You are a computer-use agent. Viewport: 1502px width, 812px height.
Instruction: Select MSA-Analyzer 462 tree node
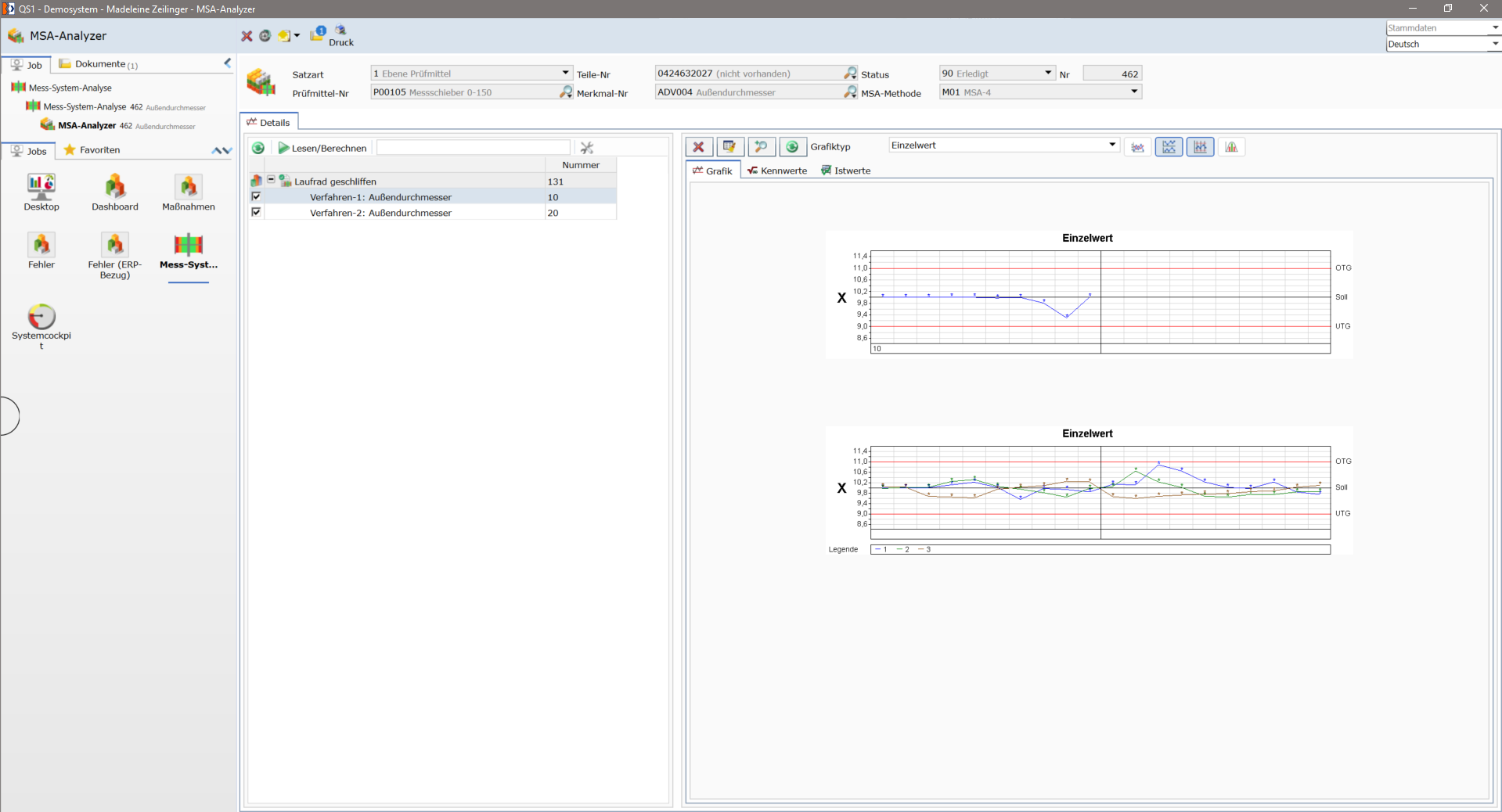[118, 125]
